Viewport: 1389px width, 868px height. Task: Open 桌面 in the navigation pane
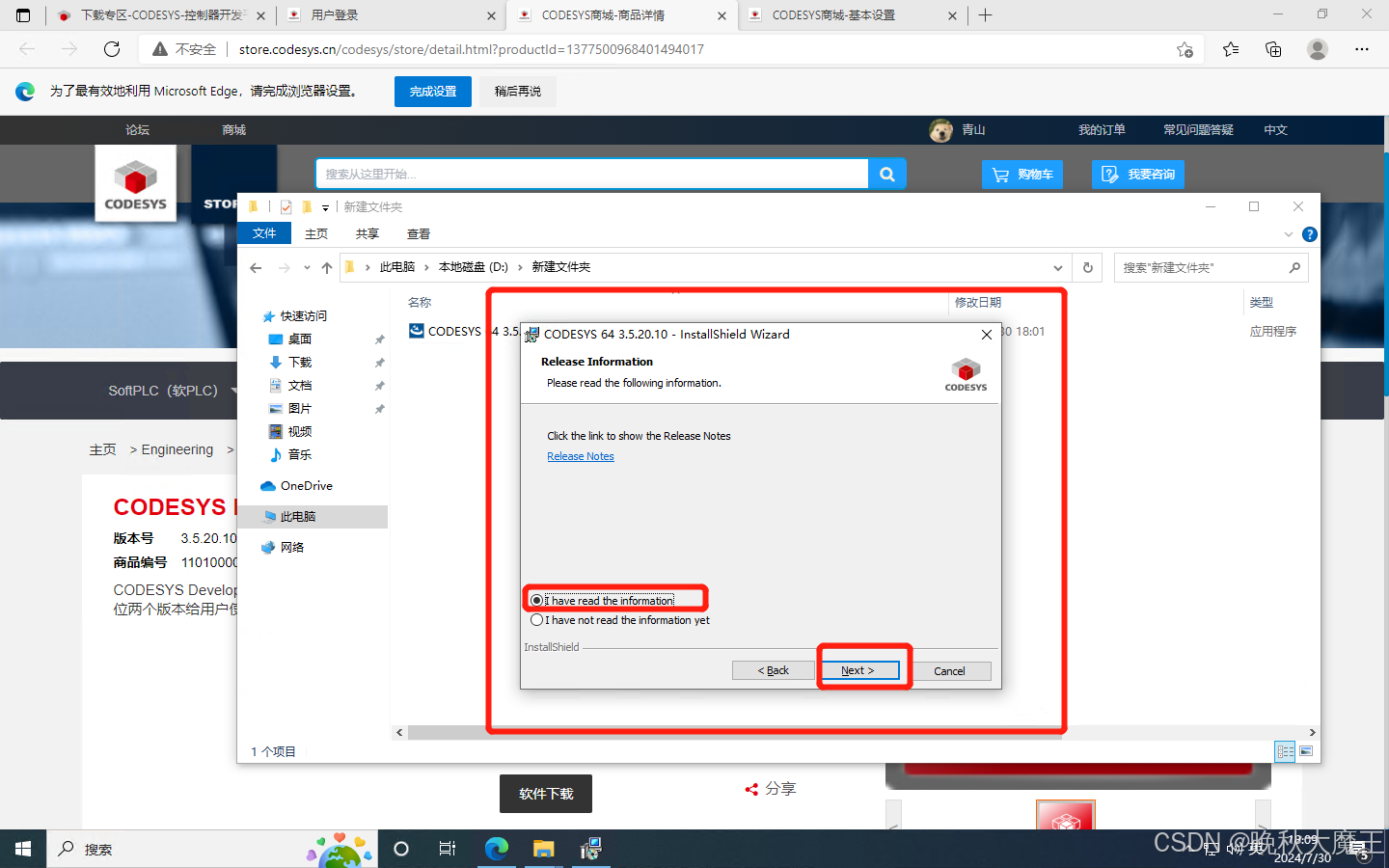coord(300,339)
